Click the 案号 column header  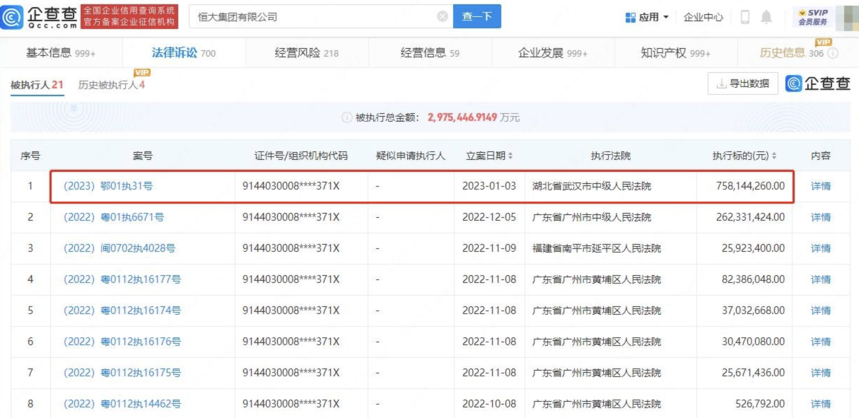(142, 156)
